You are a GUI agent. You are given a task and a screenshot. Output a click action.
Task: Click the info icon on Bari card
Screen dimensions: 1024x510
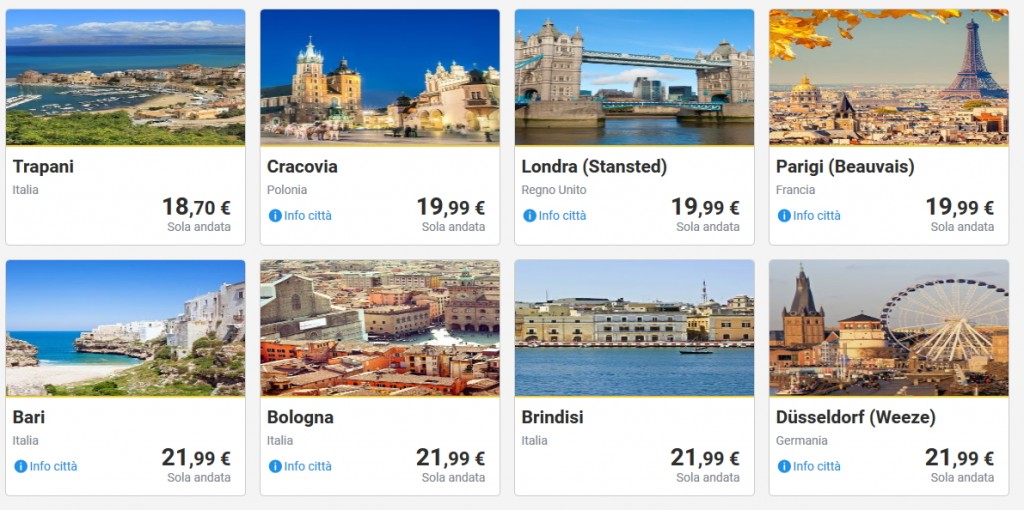[21, 466]
